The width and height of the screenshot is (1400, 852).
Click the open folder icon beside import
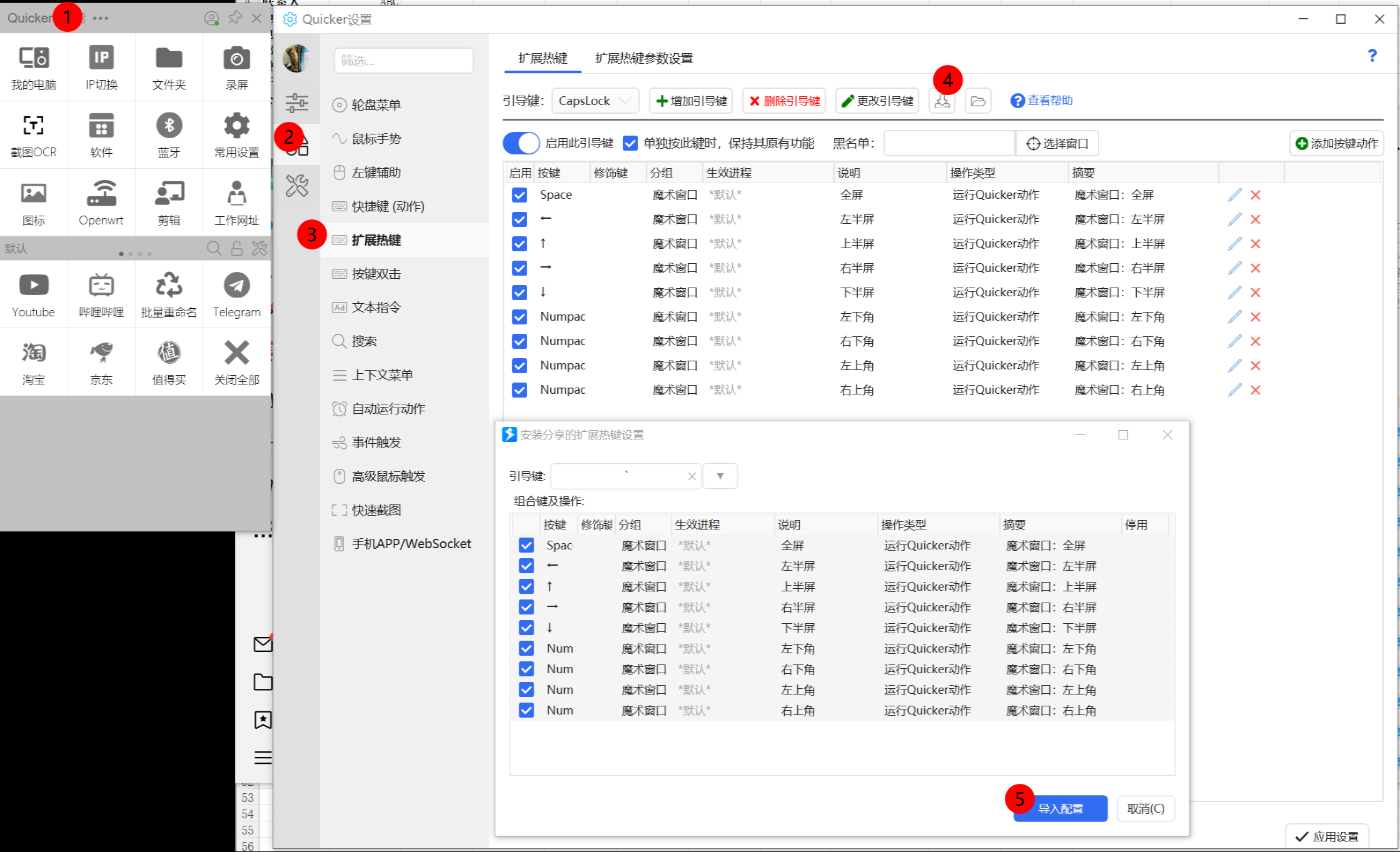[979, 101]
